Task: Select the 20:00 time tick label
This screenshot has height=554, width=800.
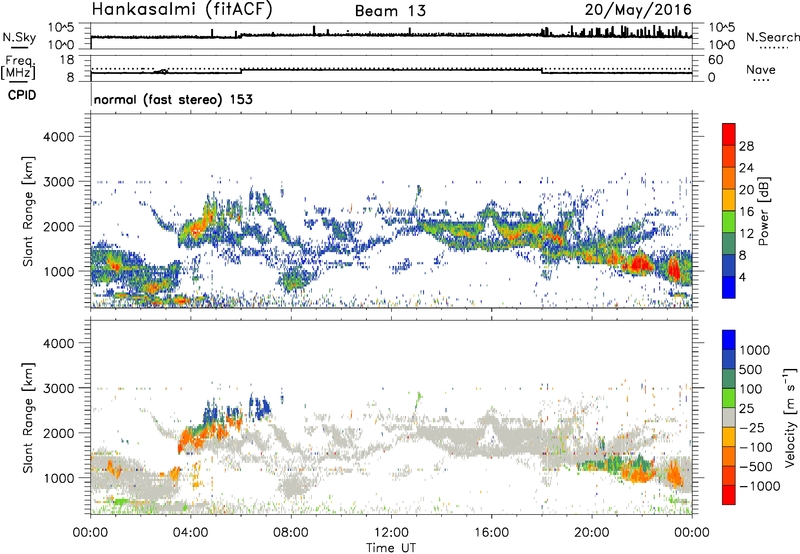Action: click(592, 533)
